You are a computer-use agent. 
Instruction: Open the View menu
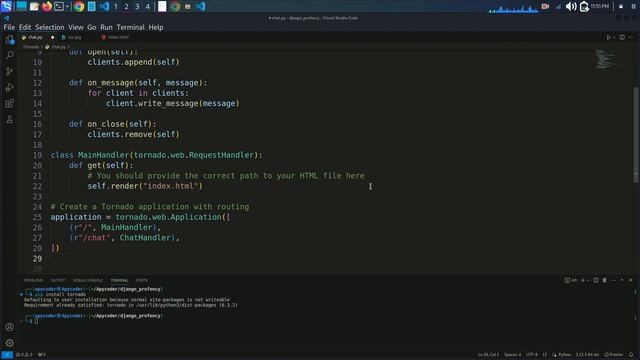(76, 27)
